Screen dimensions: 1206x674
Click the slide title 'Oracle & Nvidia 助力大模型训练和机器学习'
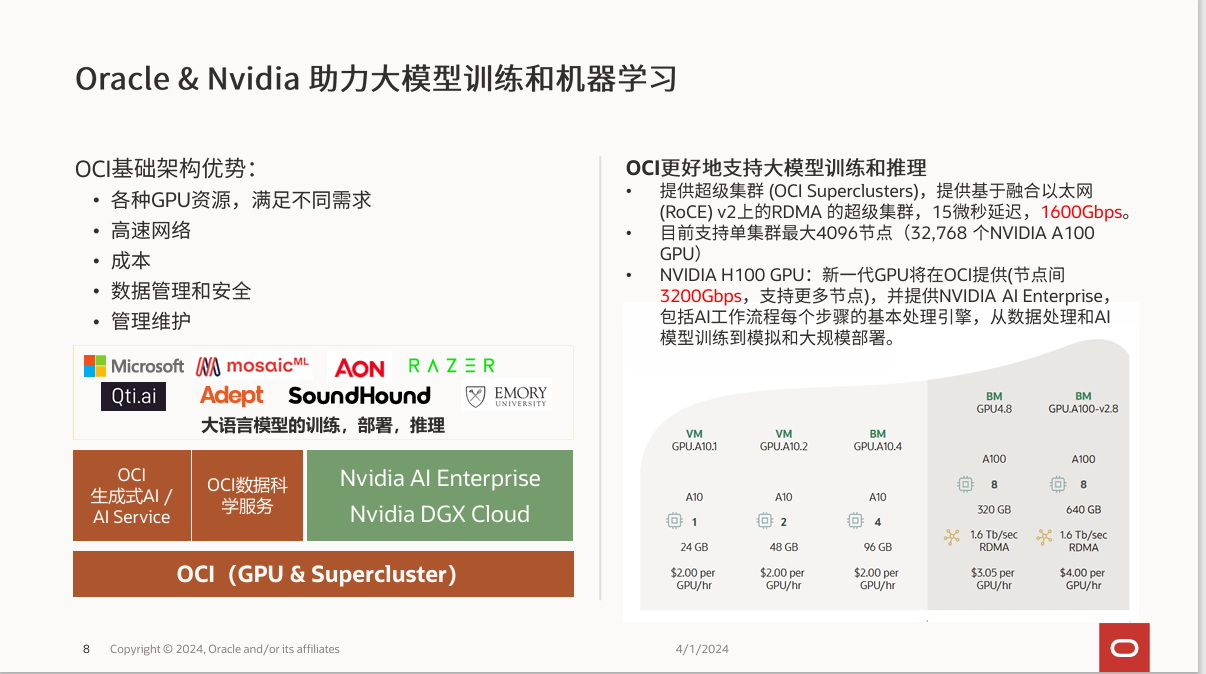[377, 79]
